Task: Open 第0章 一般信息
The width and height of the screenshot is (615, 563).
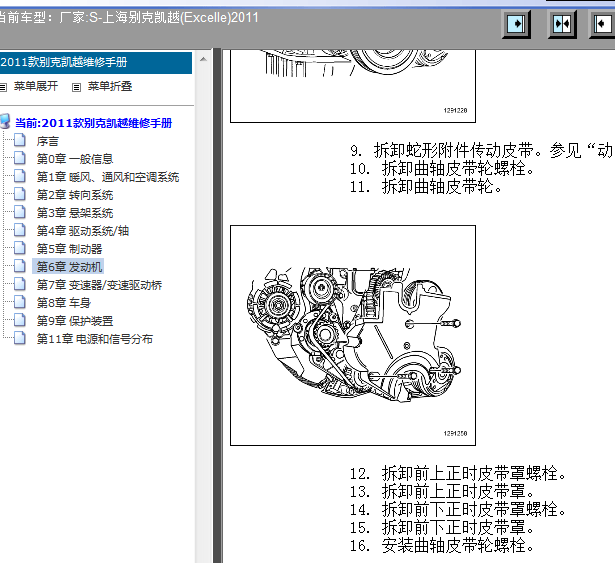Action: click(75, 159)
